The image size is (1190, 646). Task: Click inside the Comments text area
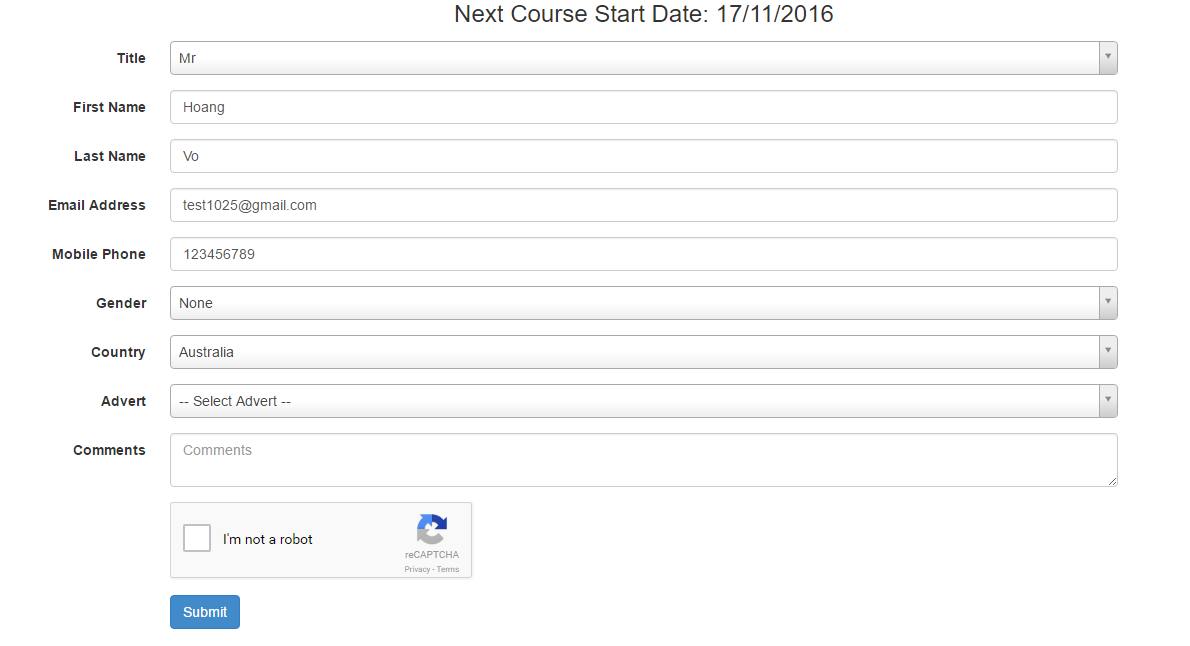click(x=643, y=460)
